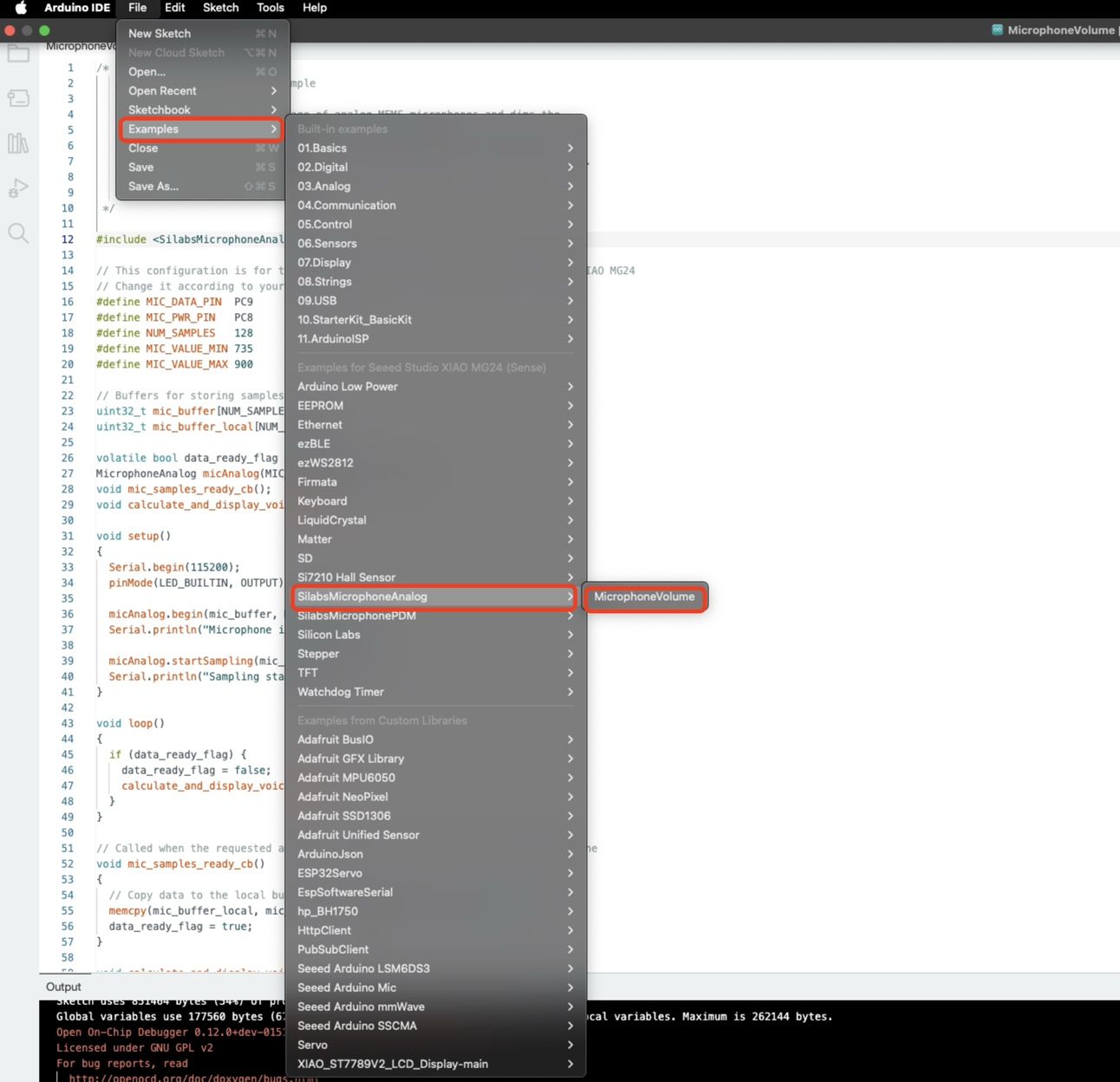
Task: Open the Watchdog Timer examples entry
Action: pyautogui.click(x=435, y=692)
